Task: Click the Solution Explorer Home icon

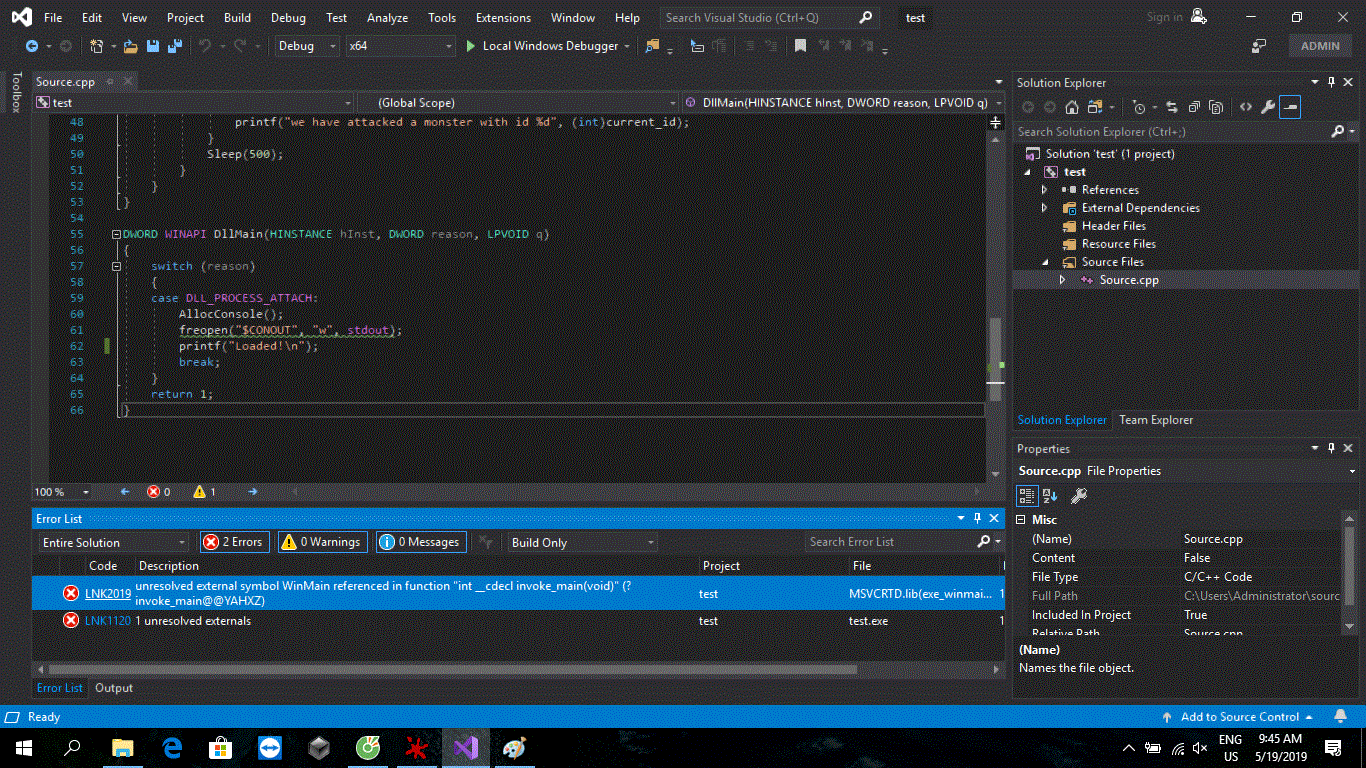Action: pyautogui.click(x=1071, y=108)
